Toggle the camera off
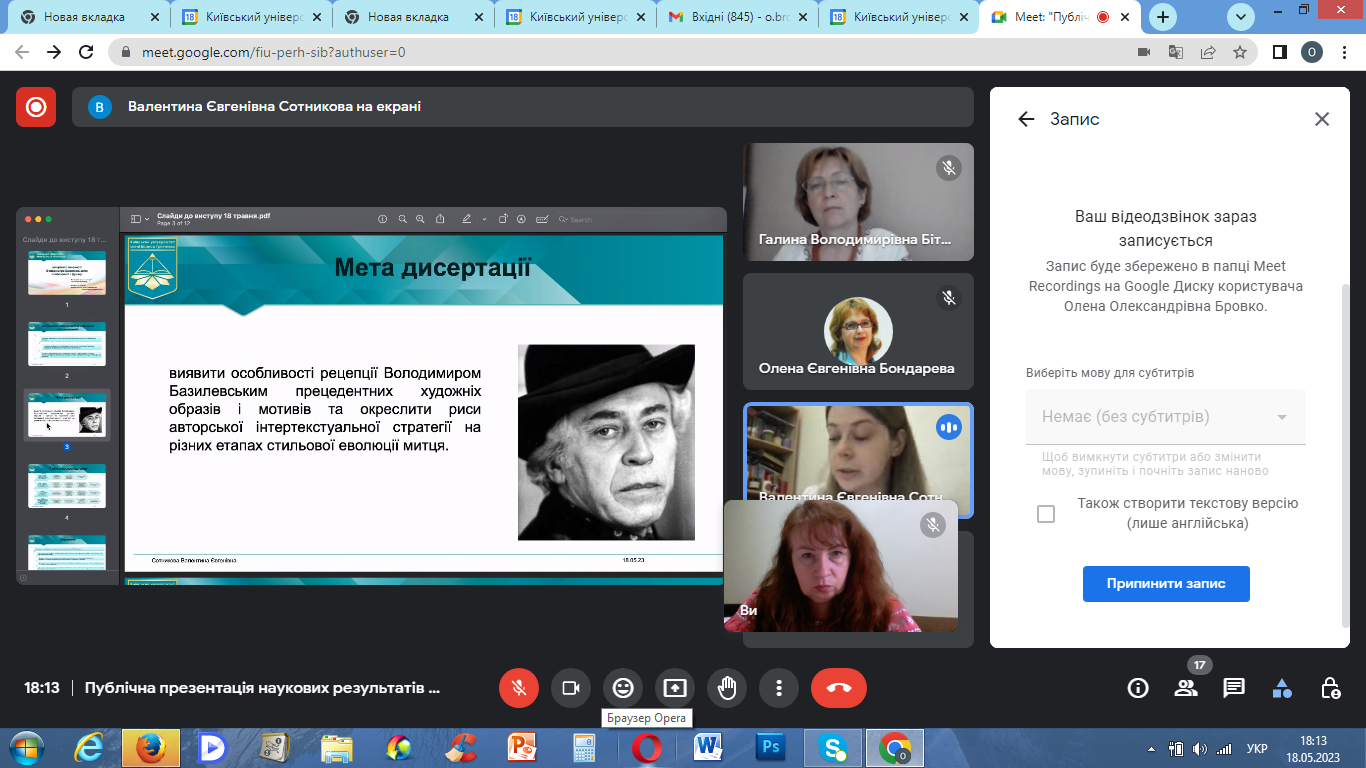The height and width of the screenshot is (768, 1366). point(571,688)
